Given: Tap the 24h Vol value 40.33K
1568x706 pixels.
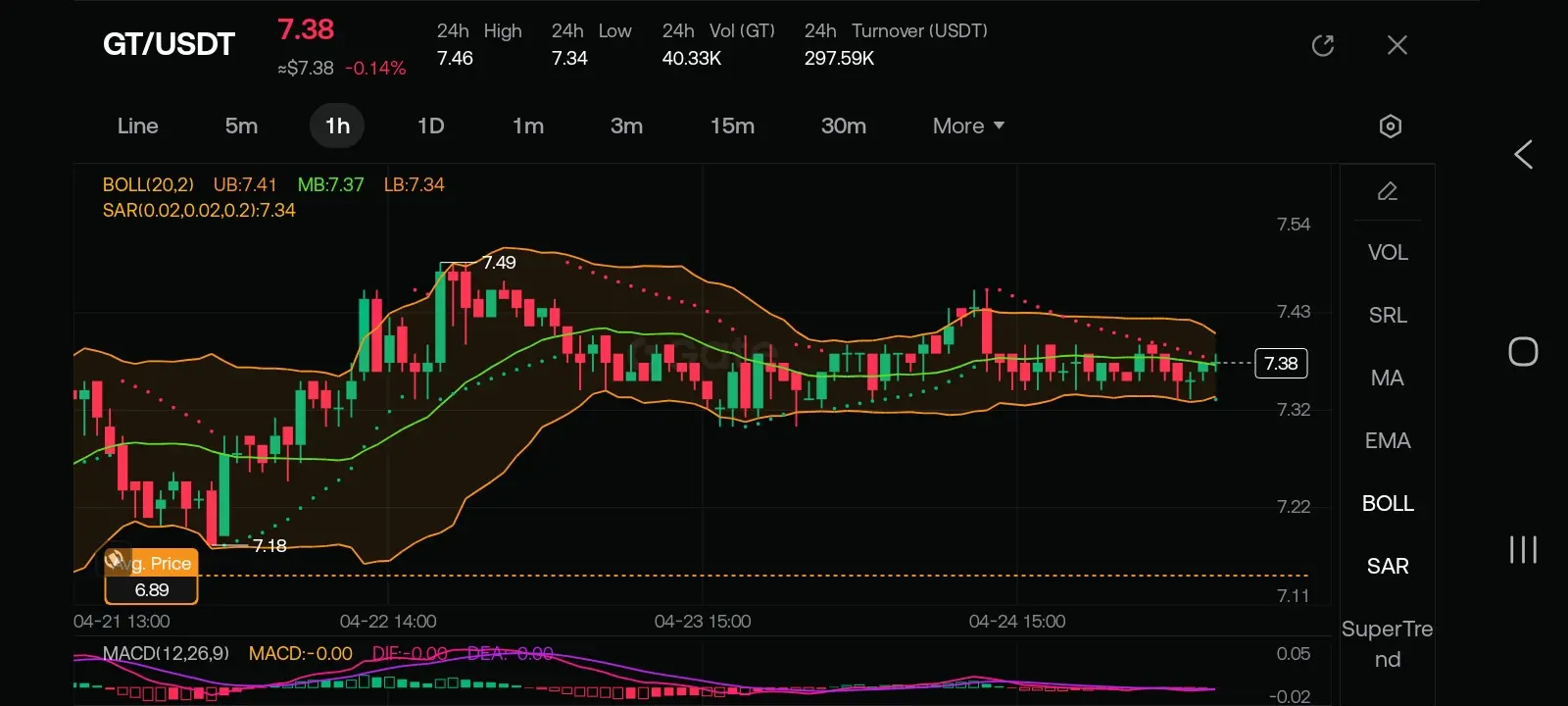Looking at the screenshot, I should click(692, 58).
